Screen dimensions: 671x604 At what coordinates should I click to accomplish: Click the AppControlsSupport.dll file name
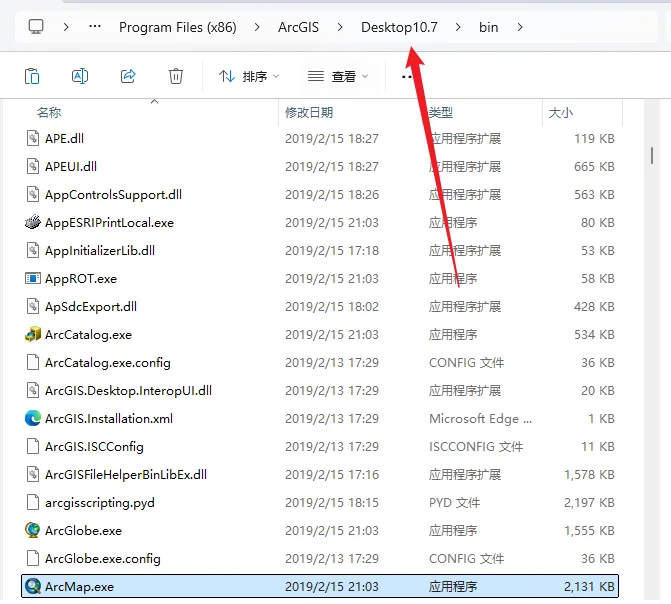point(113,195)
